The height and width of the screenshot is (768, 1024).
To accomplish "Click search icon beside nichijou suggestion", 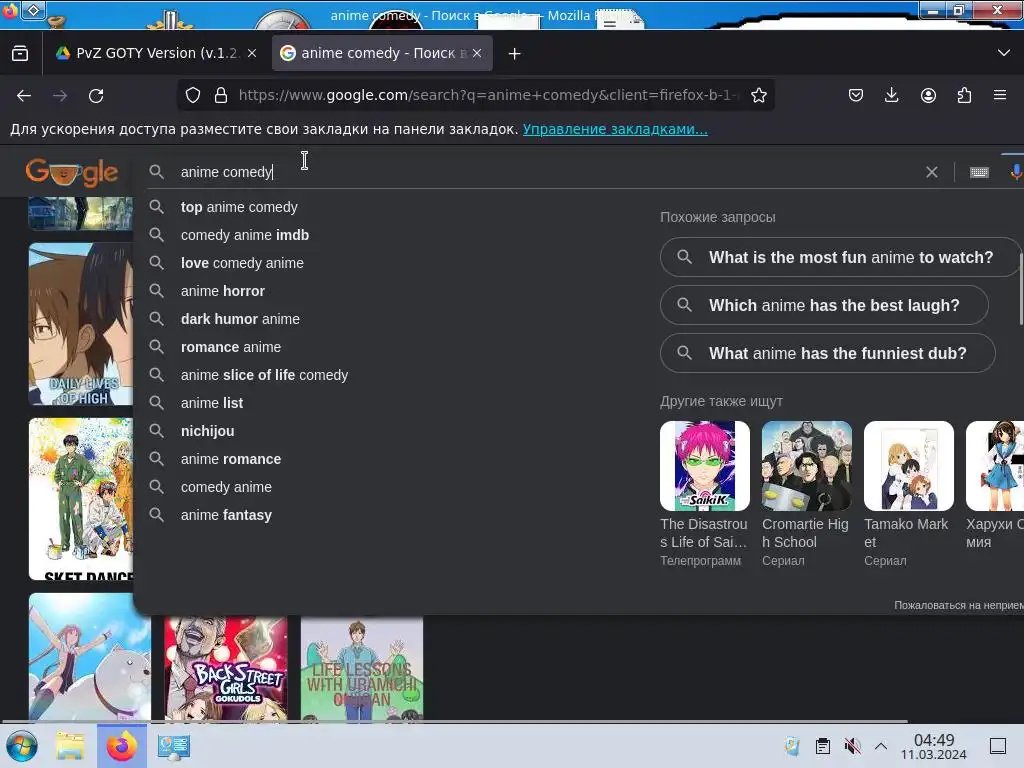I will click(x=157, y=431).
